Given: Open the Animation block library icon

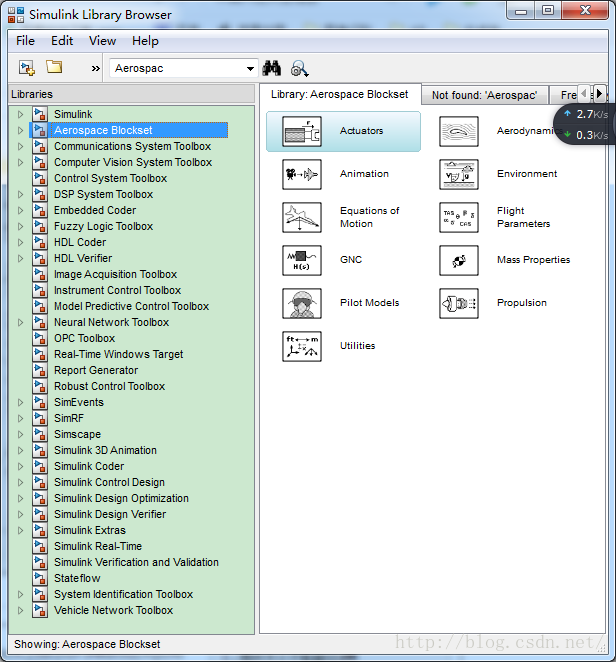Looking at the screenshot, I should click(x=301, y=174).
